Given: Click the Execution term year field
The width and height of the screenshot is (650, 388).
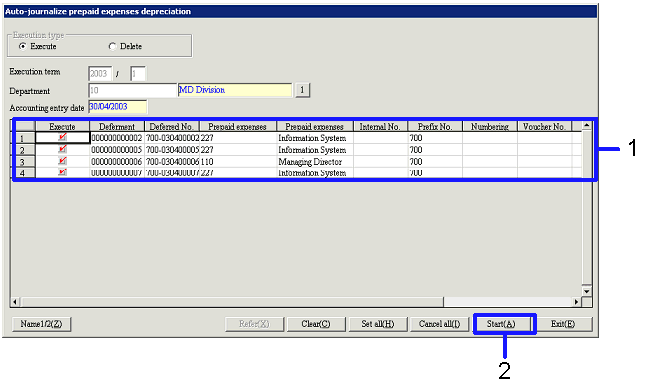Looking at the screenshot, I should (x=100, y=74).
